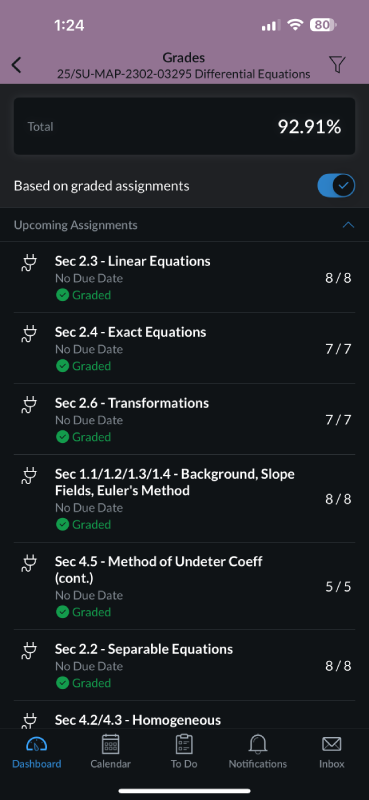Open the Calendar icon in bottom bar

110,744
